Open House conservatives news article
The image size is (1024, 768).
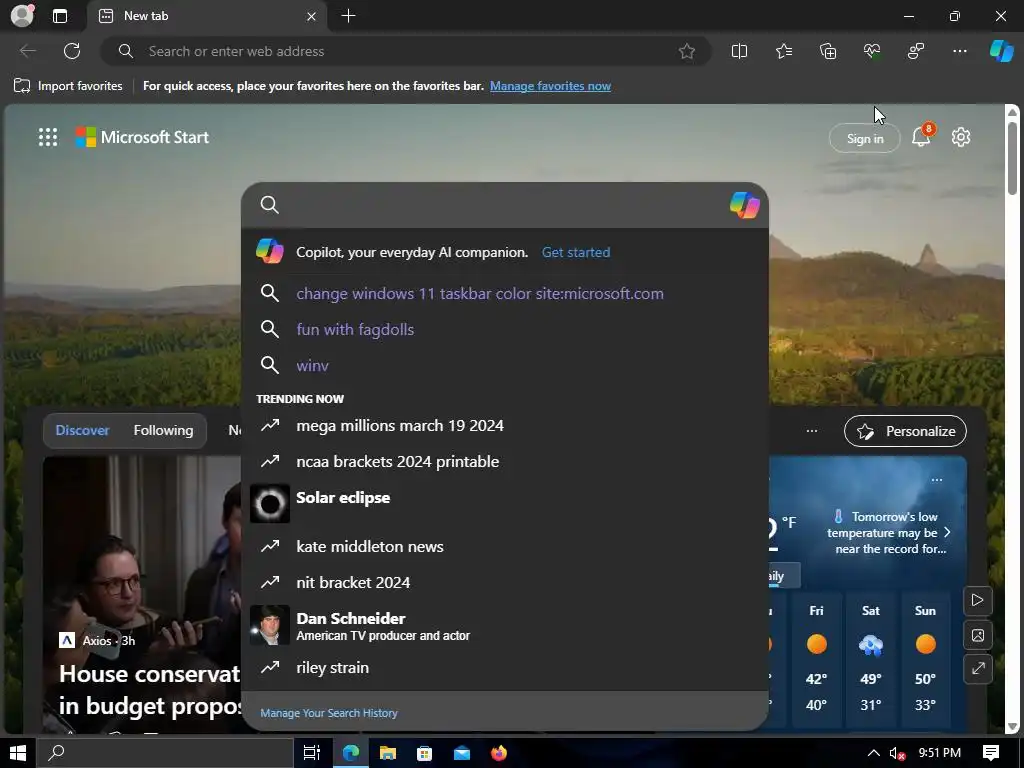click(150, 690)
